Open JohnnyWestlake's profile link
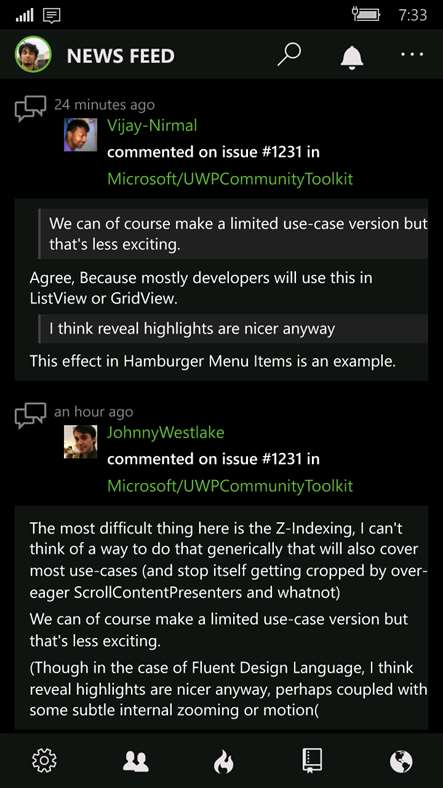Screen dimensions: 443x788 point(165,432)
